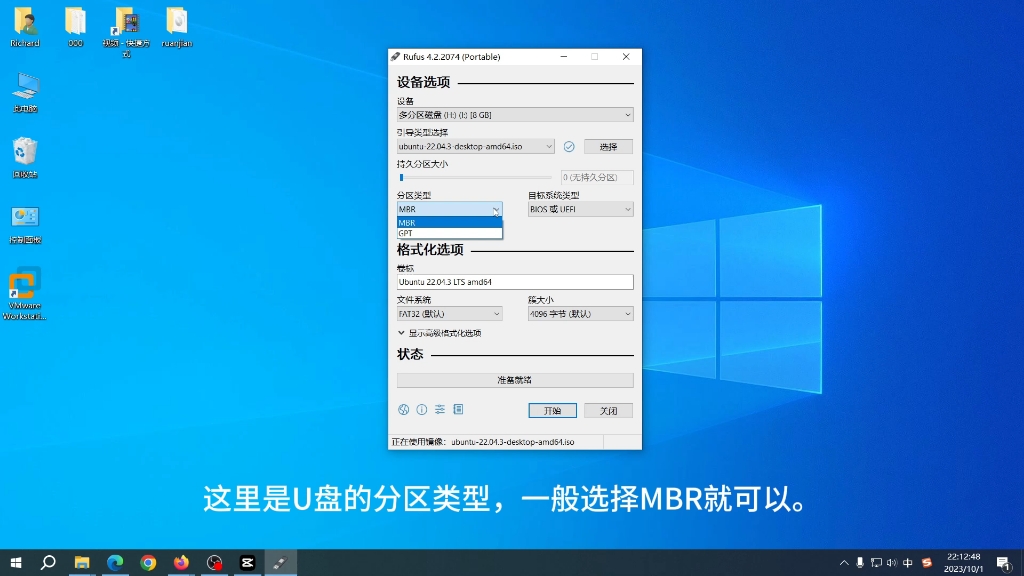Click the persistent size value field
This screenshot has height=576, width=1024.
(x=597, y=177)
